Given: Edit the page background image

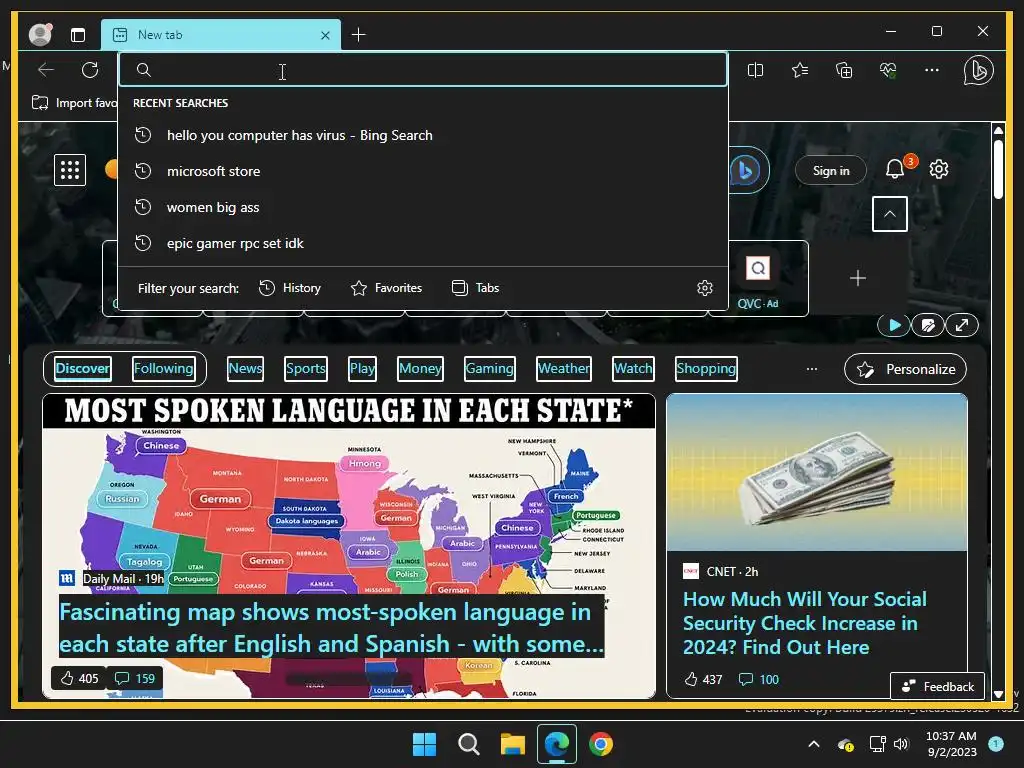Looking at the screenshot, I should point(928,325).
